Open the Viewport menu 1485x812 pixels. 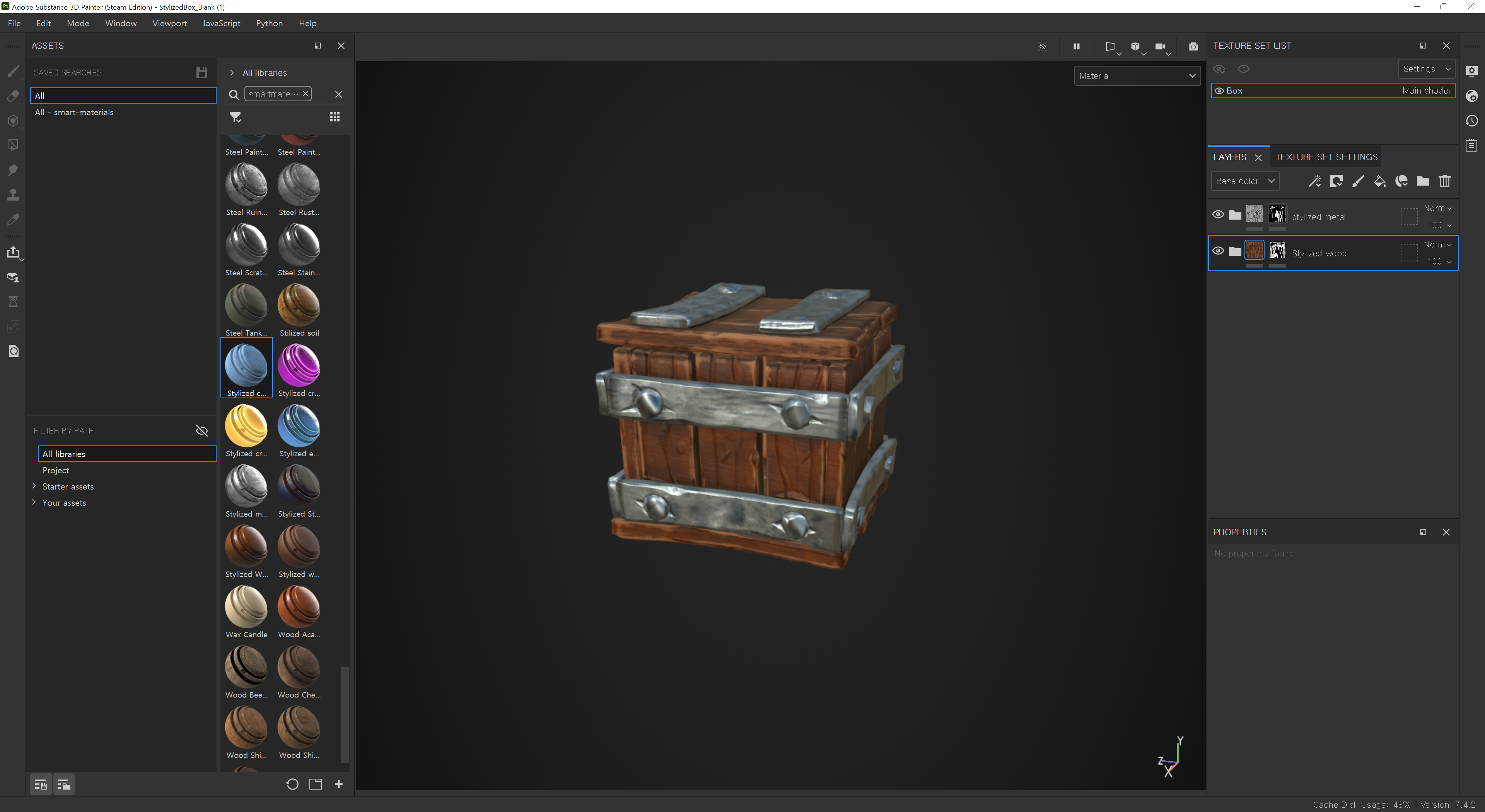[x=169, y=23]
